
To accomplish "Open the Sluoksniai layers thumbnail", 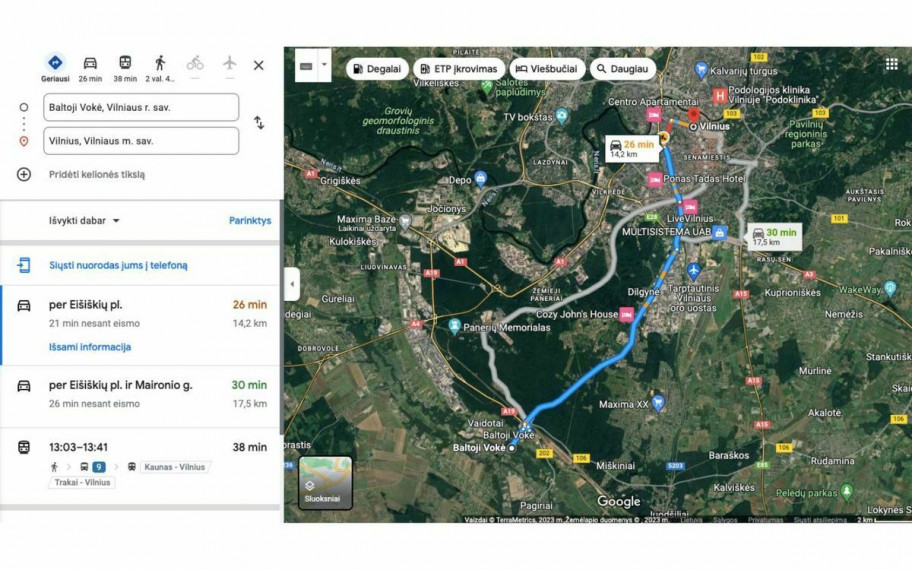I will (325, 483).
